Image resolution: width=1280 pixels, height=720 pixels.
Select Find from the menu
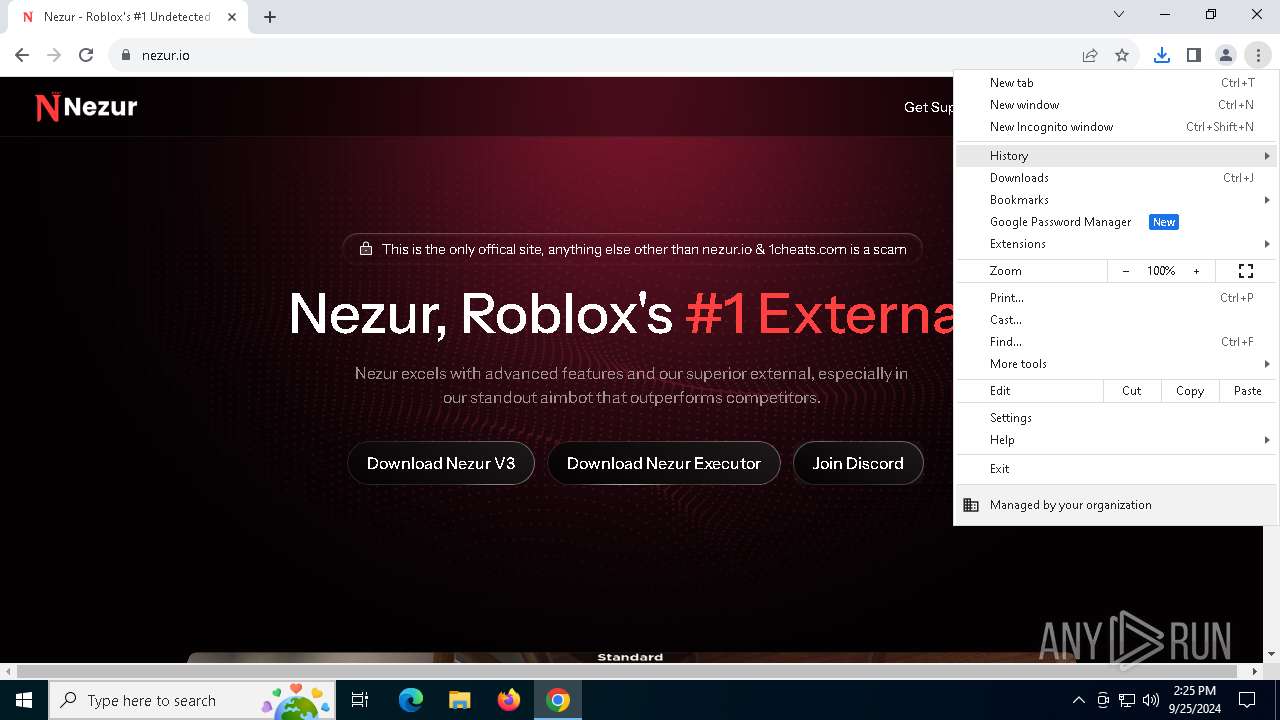[1117, 342]
